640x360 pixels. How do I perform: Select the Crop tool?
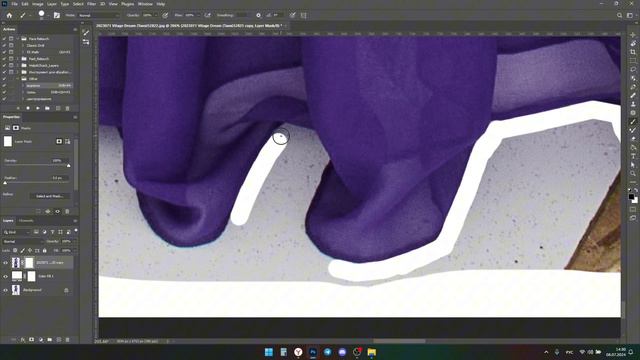[633, 52]
